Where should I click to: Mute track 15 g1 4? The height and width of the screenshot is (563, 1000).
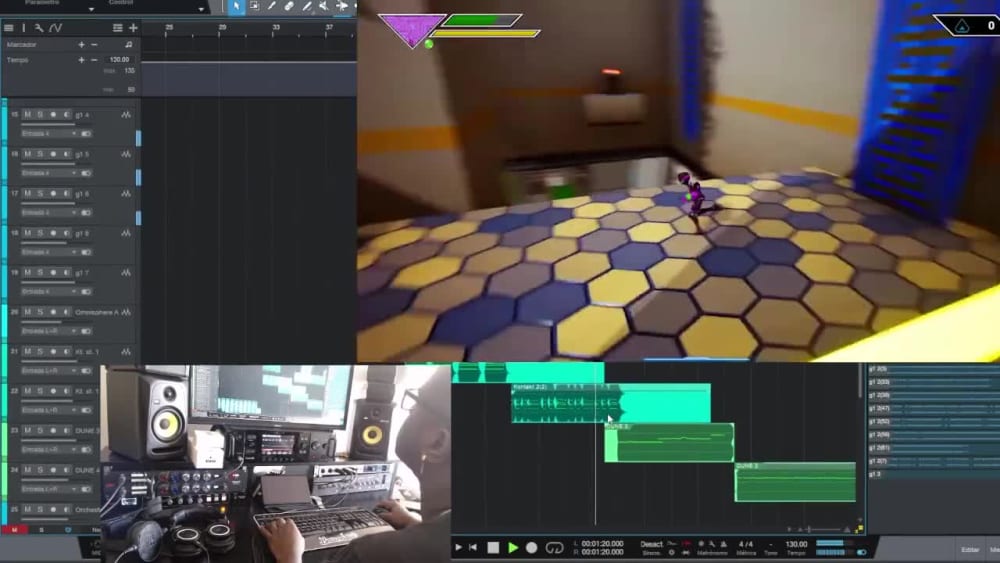coord(27,115)
